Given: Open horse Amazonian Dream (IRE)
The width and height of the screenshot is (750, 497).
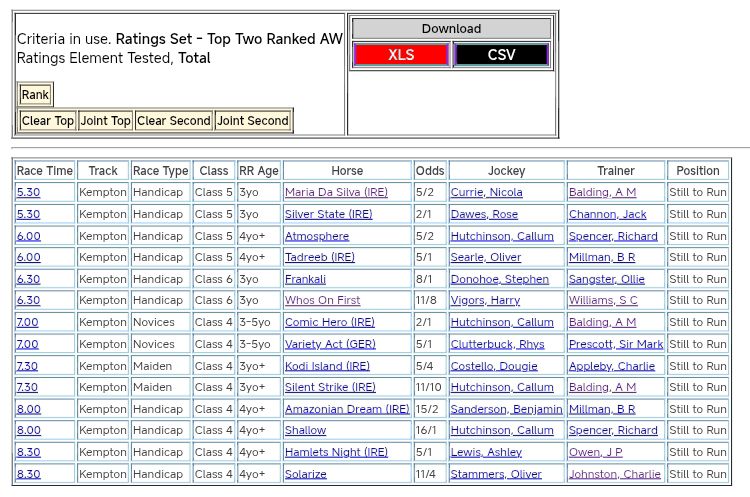Looking at the screenshot, I should click(347, 409).
